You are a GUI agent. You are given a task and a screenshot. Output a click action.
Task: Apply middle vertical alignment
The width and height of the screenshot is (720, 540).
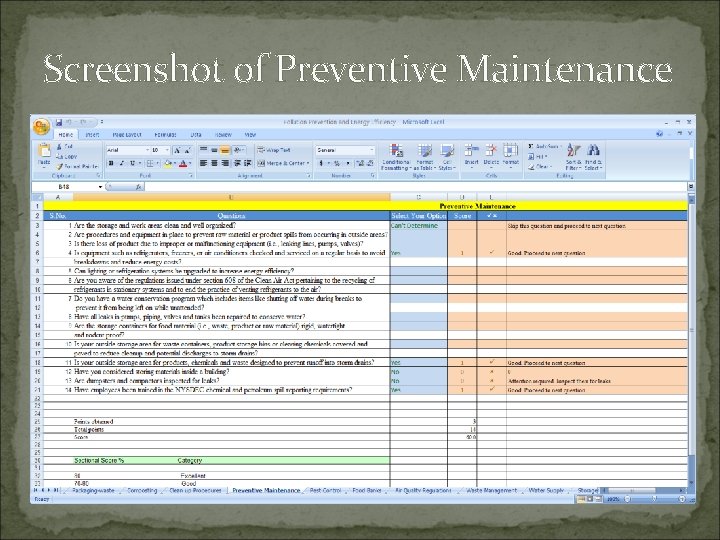click(214, 150)
